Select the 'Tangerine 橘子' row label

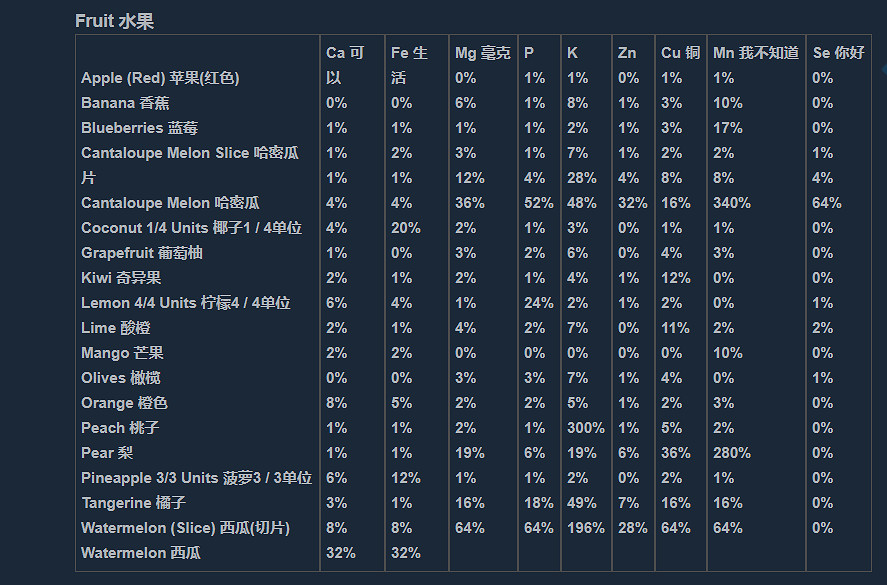point(133,503)
